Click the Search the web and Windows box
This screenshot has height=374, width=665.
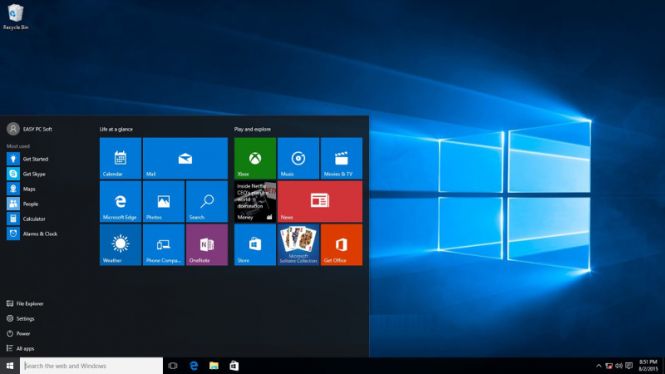click(x=91, y=366)
